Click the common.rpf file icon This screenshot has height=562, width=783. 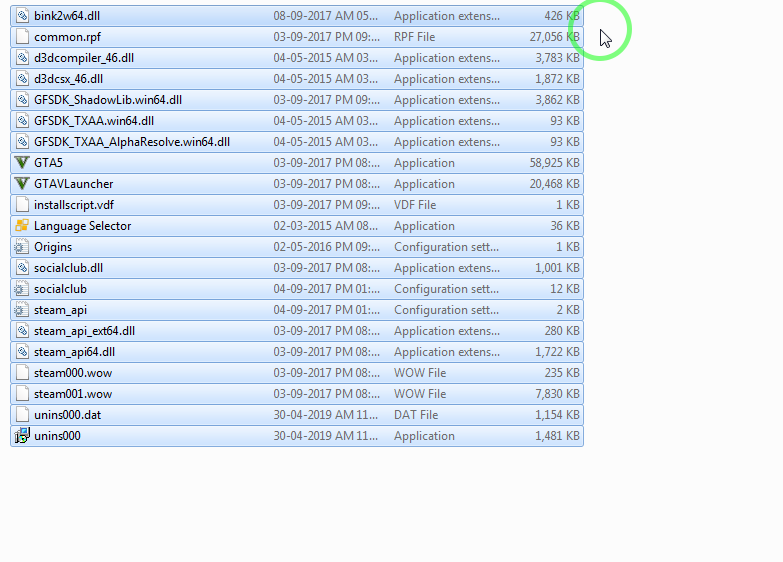pyautogui.click(x=22, y=37)
